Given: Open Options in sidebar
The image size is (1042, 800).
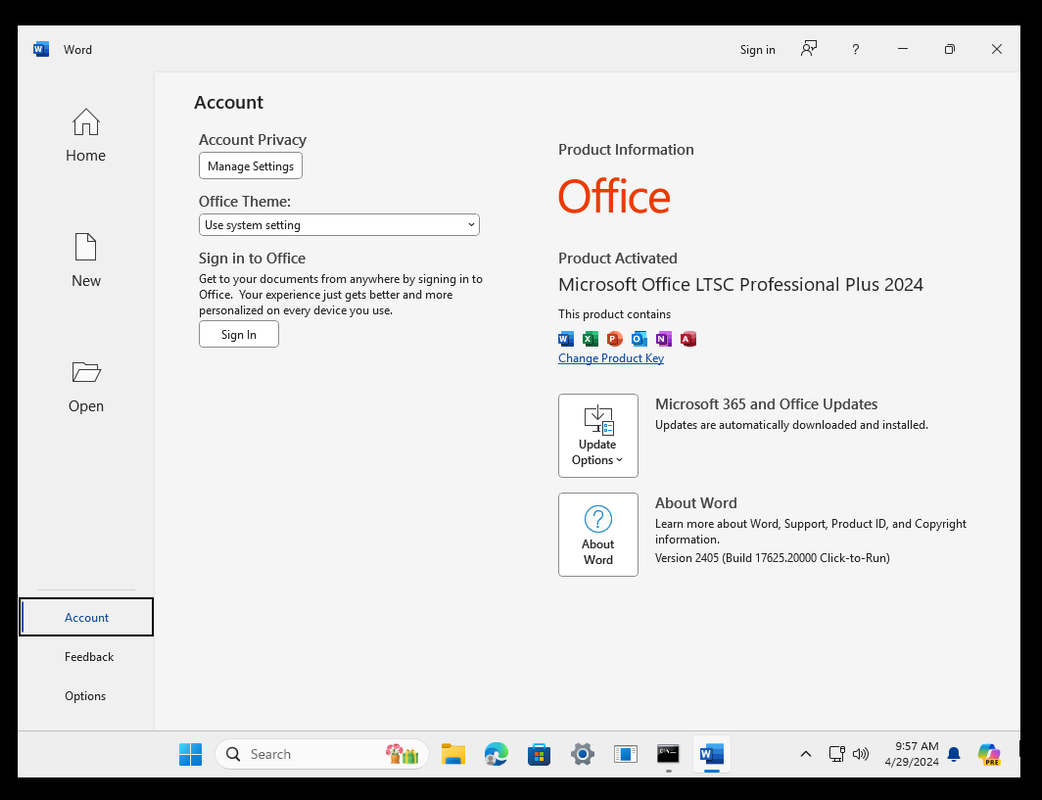Looking at the screenshot, I should click(x=85, y=696).
